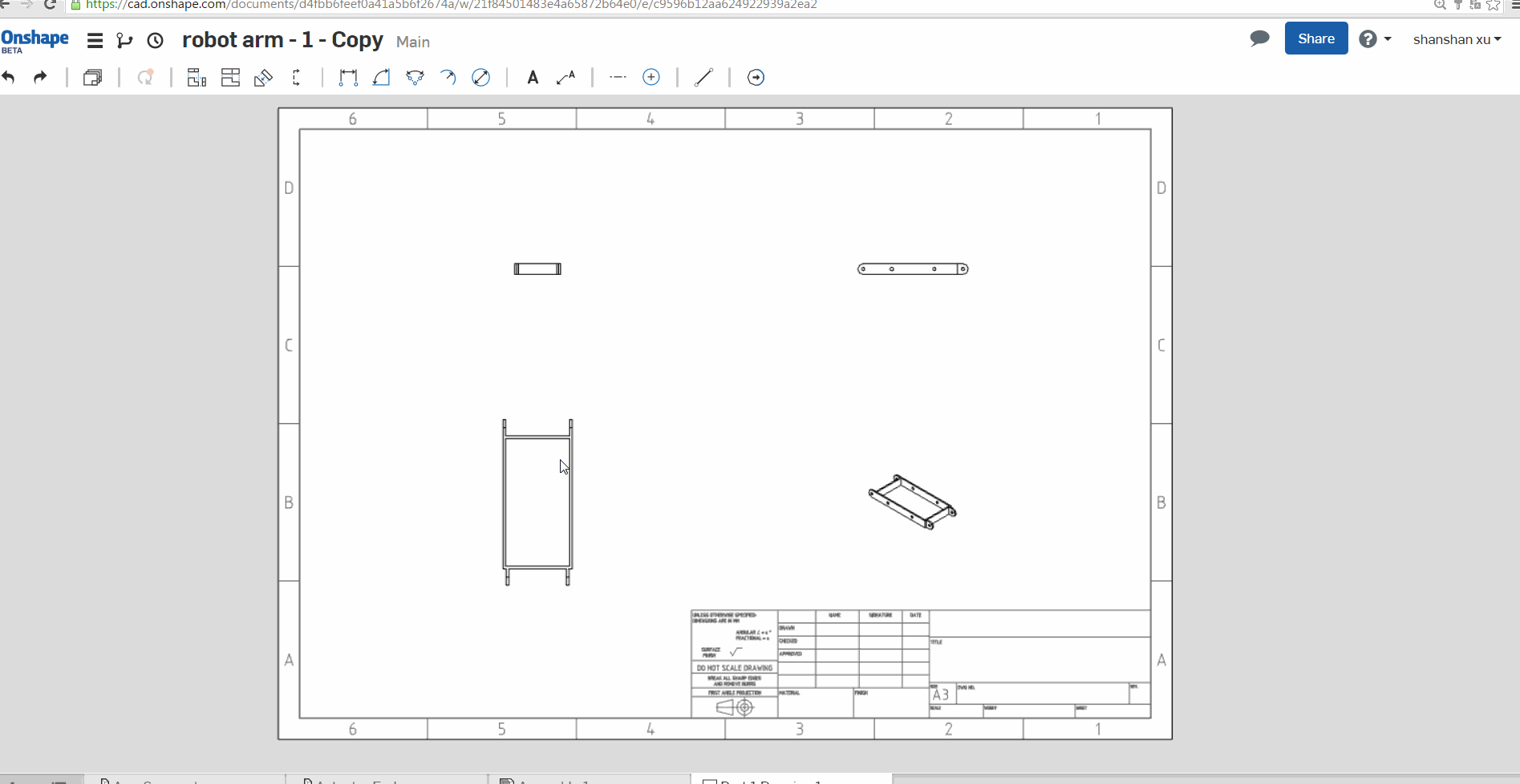Open the comments panel

pos(1259,38)
